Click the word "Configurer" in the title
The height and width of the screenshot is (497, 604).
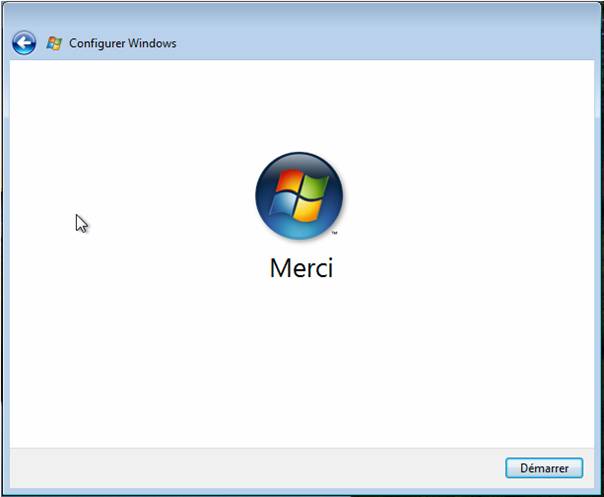pos(96,44)
